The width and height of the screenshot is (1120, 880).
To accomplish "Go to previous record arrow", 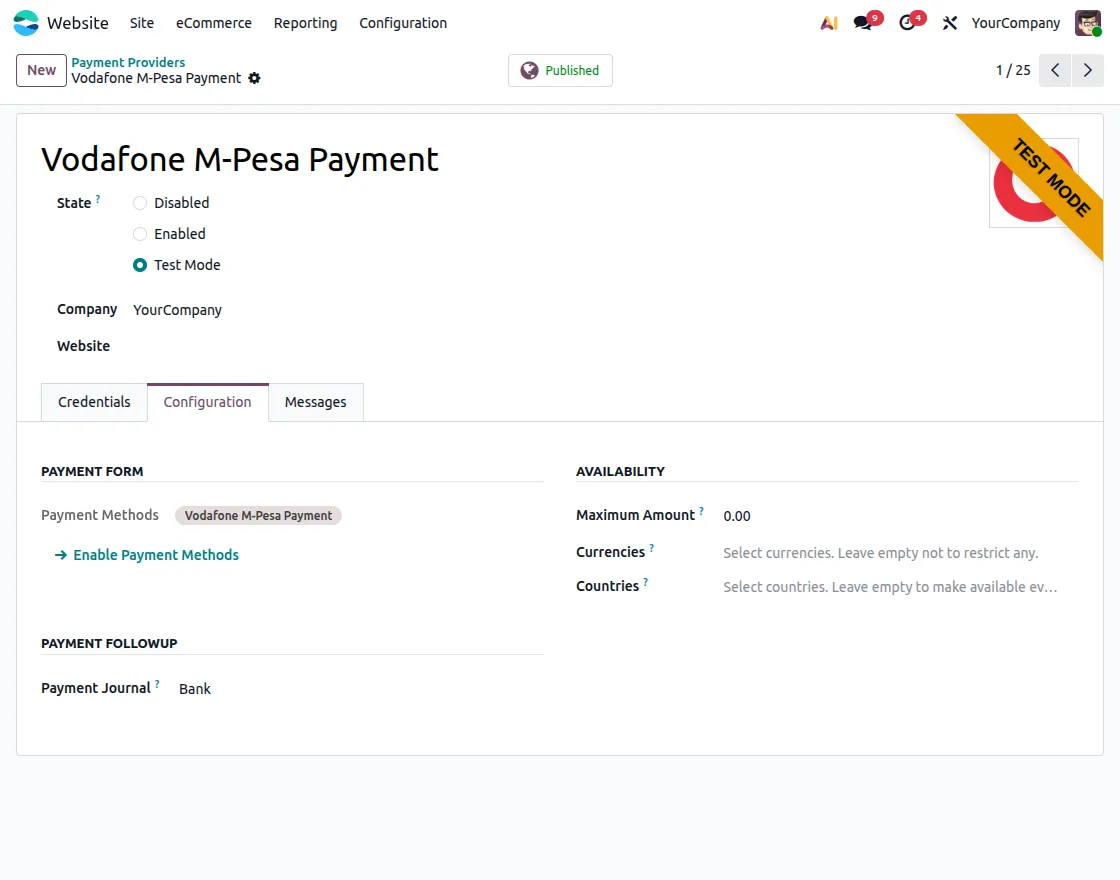I will [x=1055, y=70].
